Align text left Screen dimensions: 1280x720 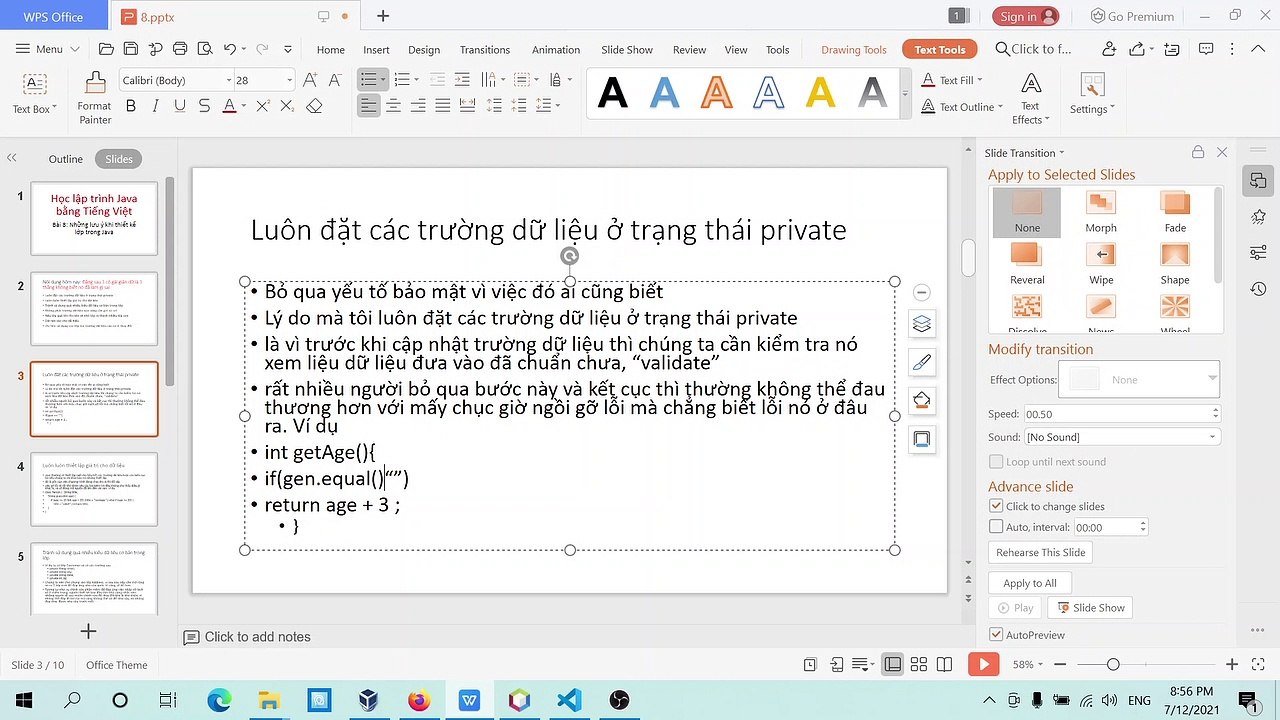[369, 106]
